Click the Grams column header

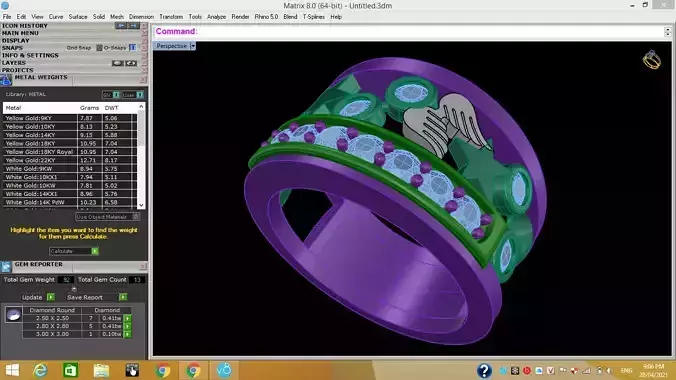89,108
